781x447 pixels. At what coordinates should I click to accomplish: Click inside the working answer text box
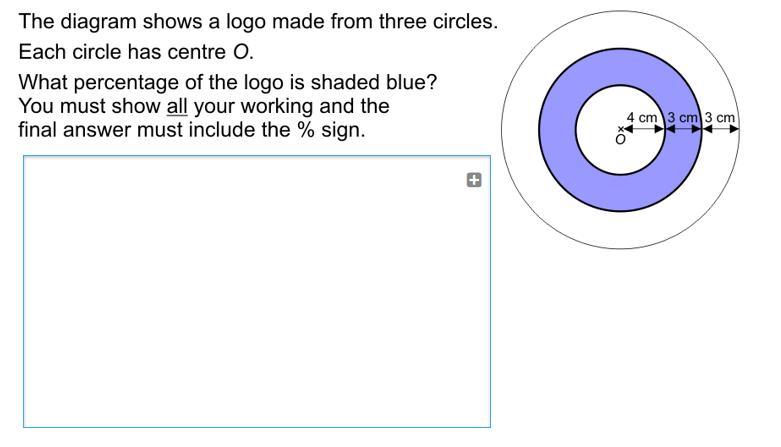(x=257, y=292)
